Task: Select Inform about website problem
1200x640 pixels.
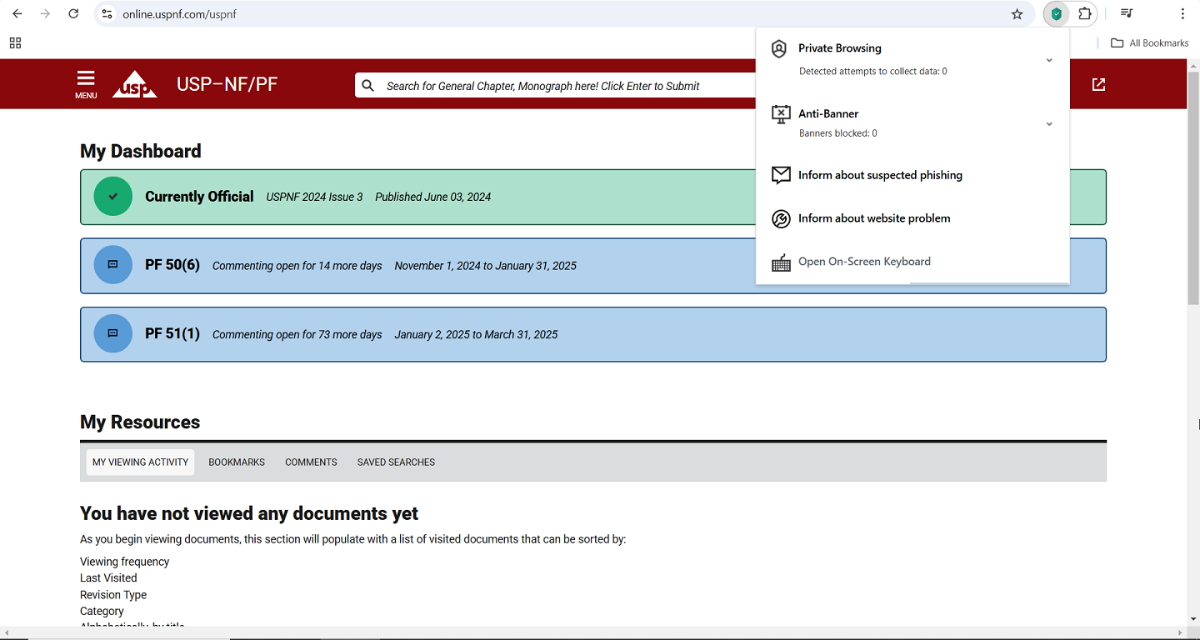Action: pyautogui.click(x=874, y=218)
